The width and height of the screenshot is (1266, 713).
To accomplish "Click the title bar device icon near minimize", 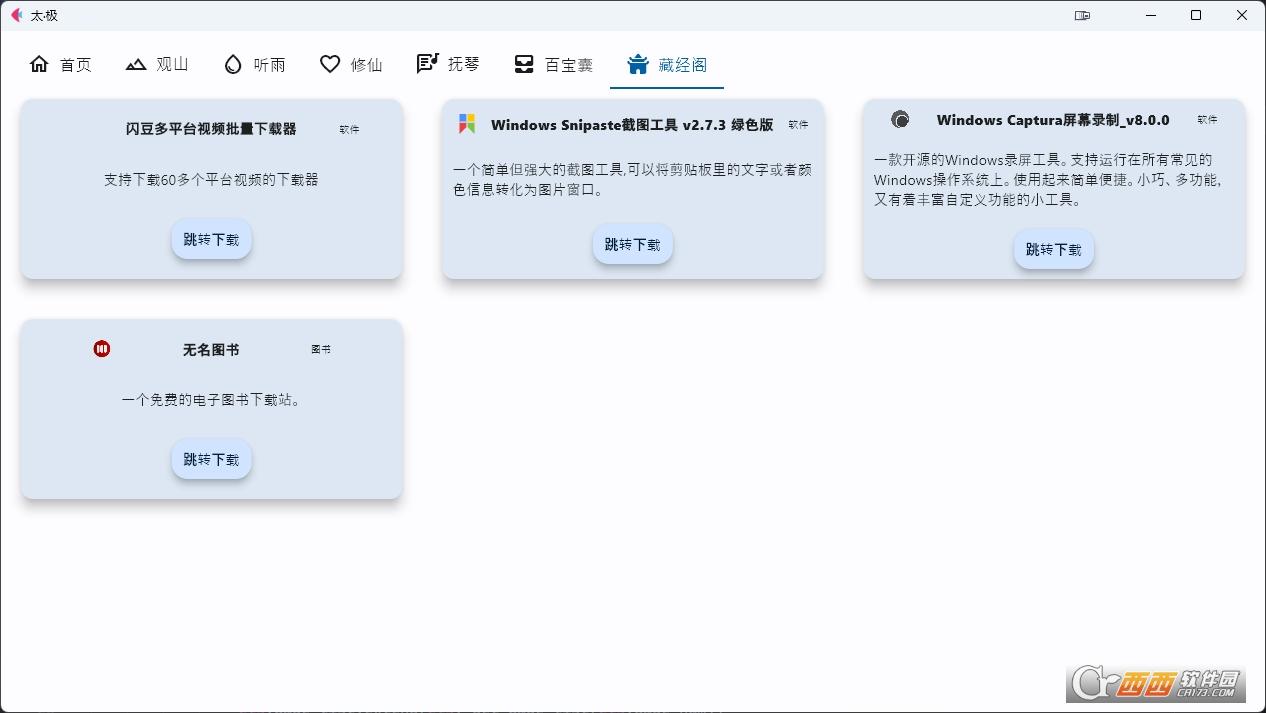I will pos(1082,15).
